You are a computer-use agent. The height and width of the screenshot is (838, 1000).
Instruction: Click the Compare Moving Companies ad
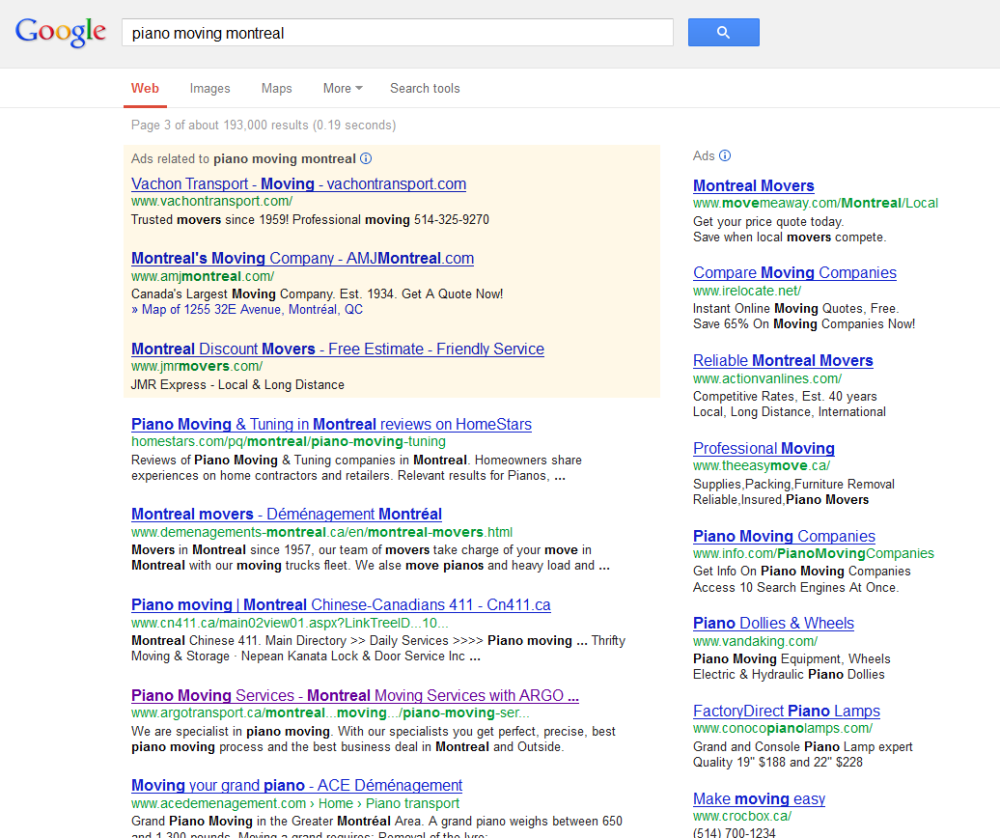click(x=794, y=273)
